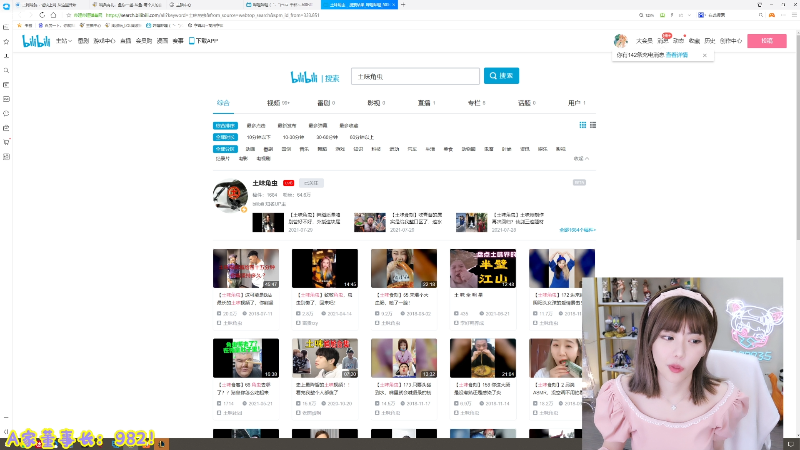
Task: Switch to the 用户 results tab
Action: tap(577, 103)
